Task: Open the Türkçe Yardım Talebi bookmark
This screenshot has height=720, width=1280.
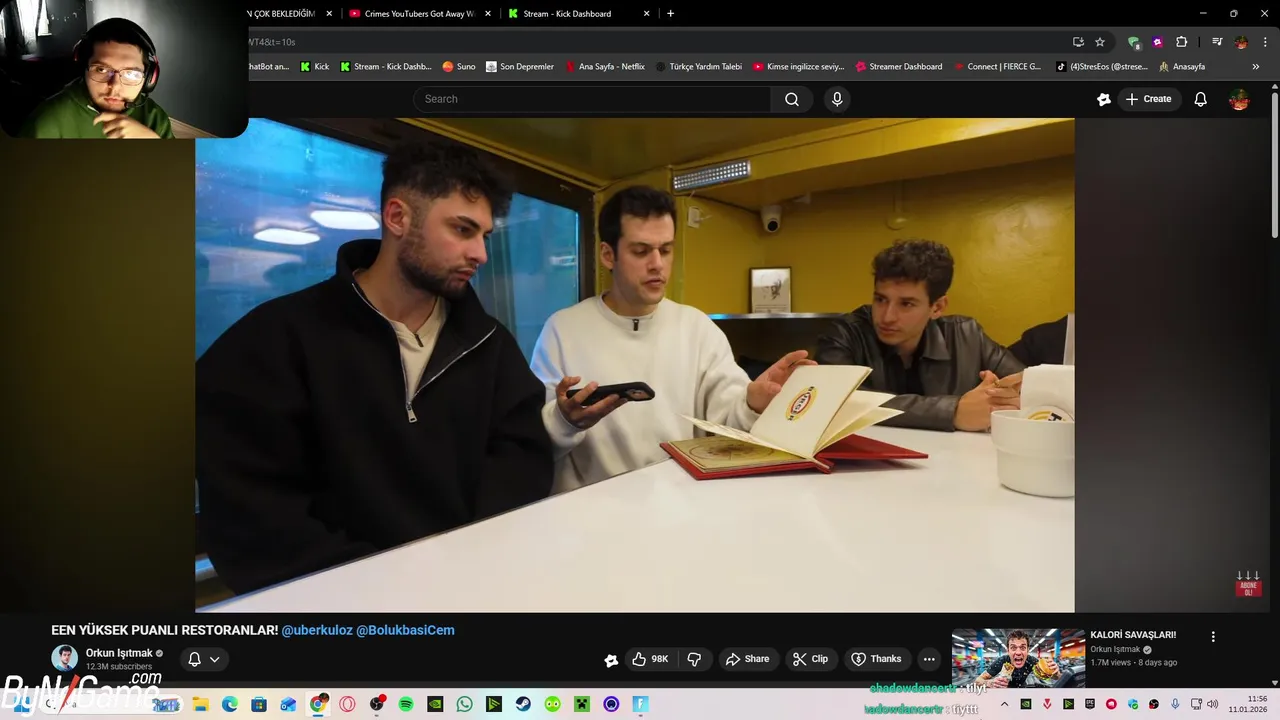Action: [698, 67]
